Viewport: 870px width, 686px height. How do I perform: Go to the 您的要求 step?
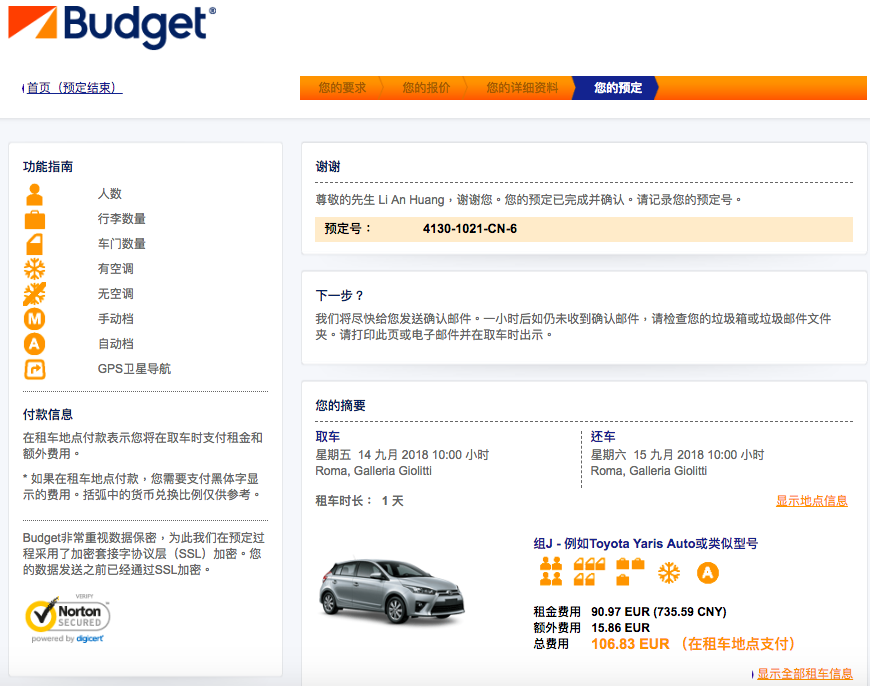[x=342, y=88]
